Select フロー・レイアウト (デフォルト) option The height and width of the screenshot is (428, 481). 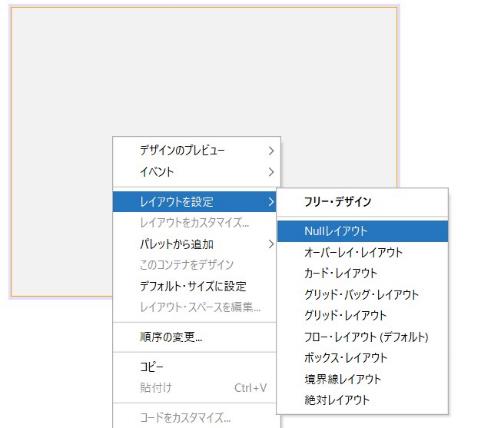coord(362,337)
